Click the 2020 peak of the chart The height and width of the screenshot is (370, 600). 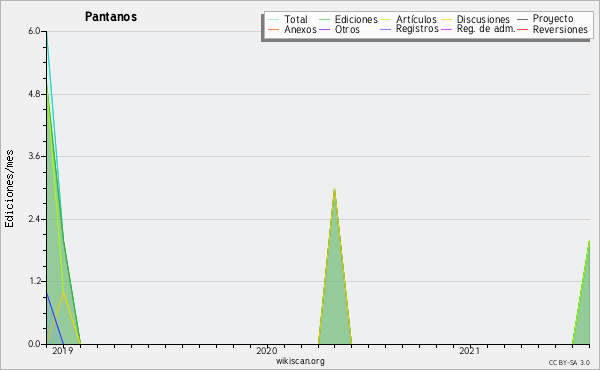point(334,189)
